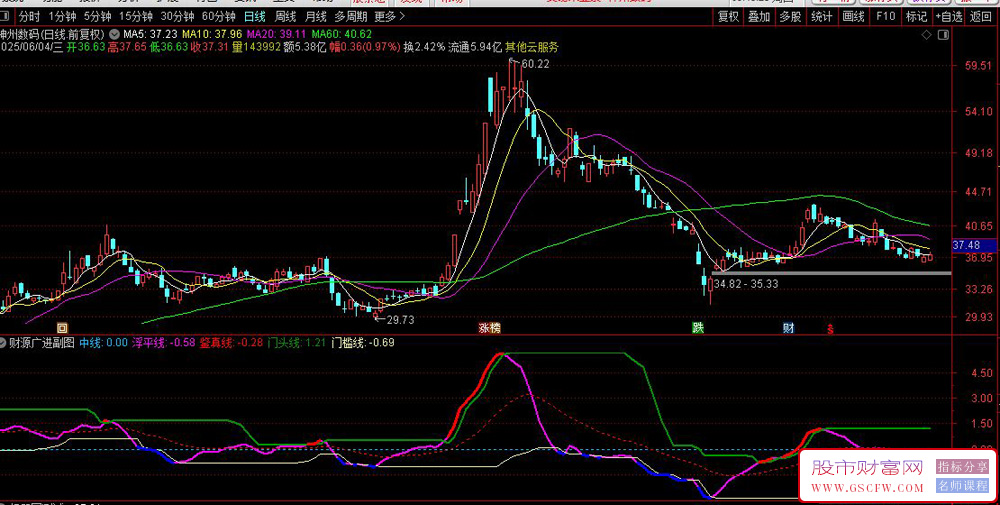The width and height of the screenshot is (1000, 505).
Task: Open the 统计 statistics tool
Action: point(822,17)
